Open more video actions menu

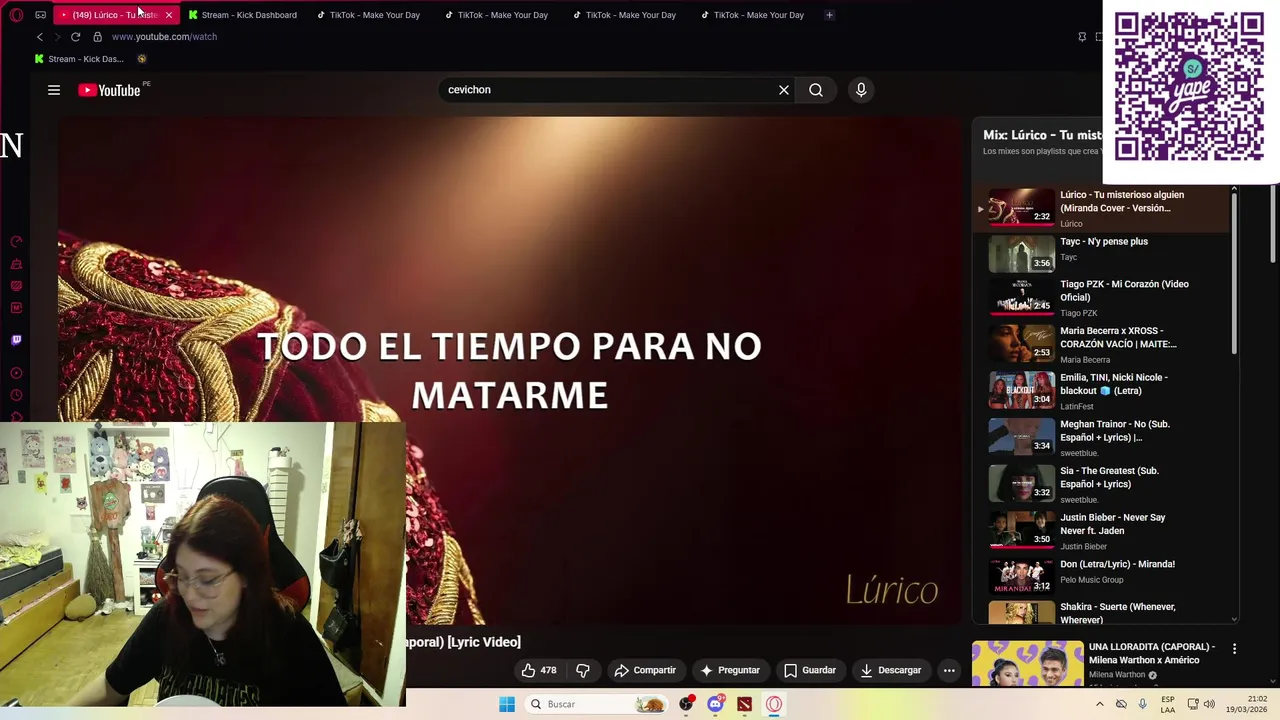pyautogui.click(x=949, y=670)
